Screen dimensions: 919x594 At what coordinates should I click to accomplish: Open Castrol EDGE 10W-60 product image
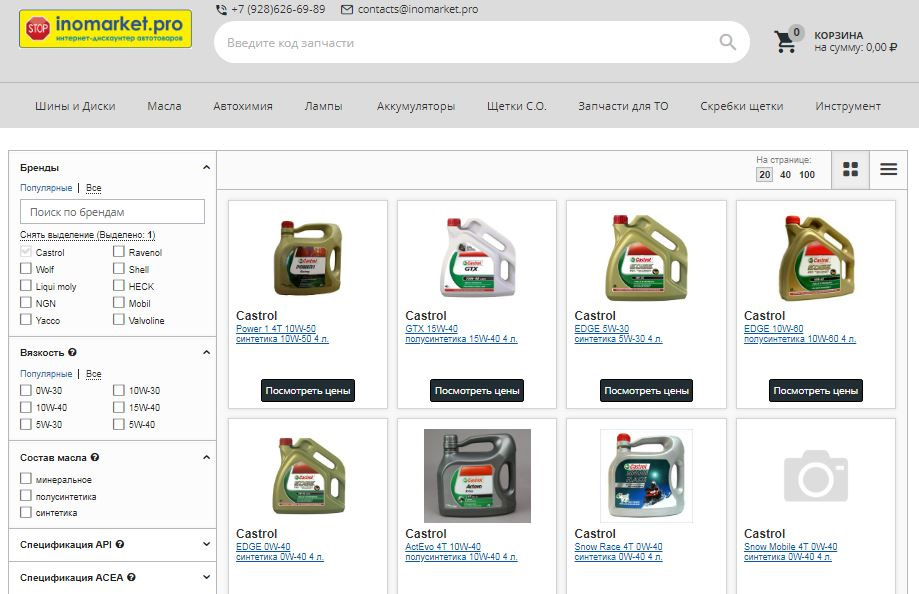pos(815,257)
